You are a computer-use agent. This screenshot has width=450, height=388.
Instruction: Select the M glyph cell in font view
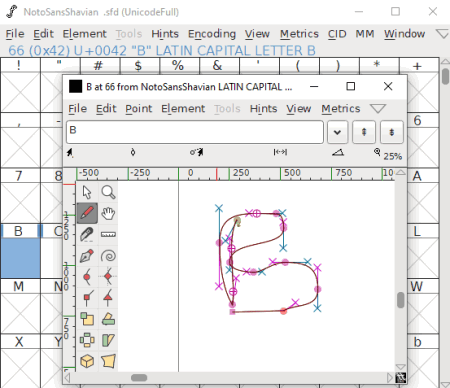[x=20, y=313]
